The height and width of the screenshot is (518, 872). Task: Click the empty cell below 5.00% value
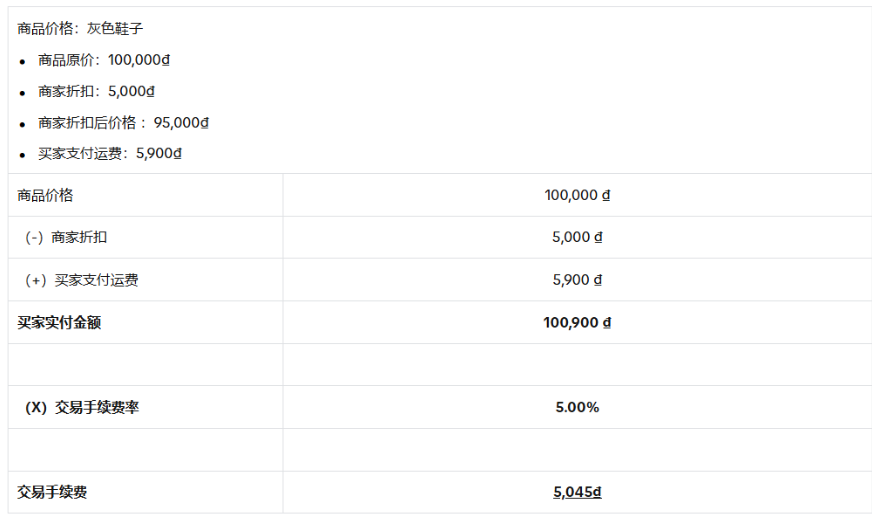pyautogui.click(x=577, y=450)
